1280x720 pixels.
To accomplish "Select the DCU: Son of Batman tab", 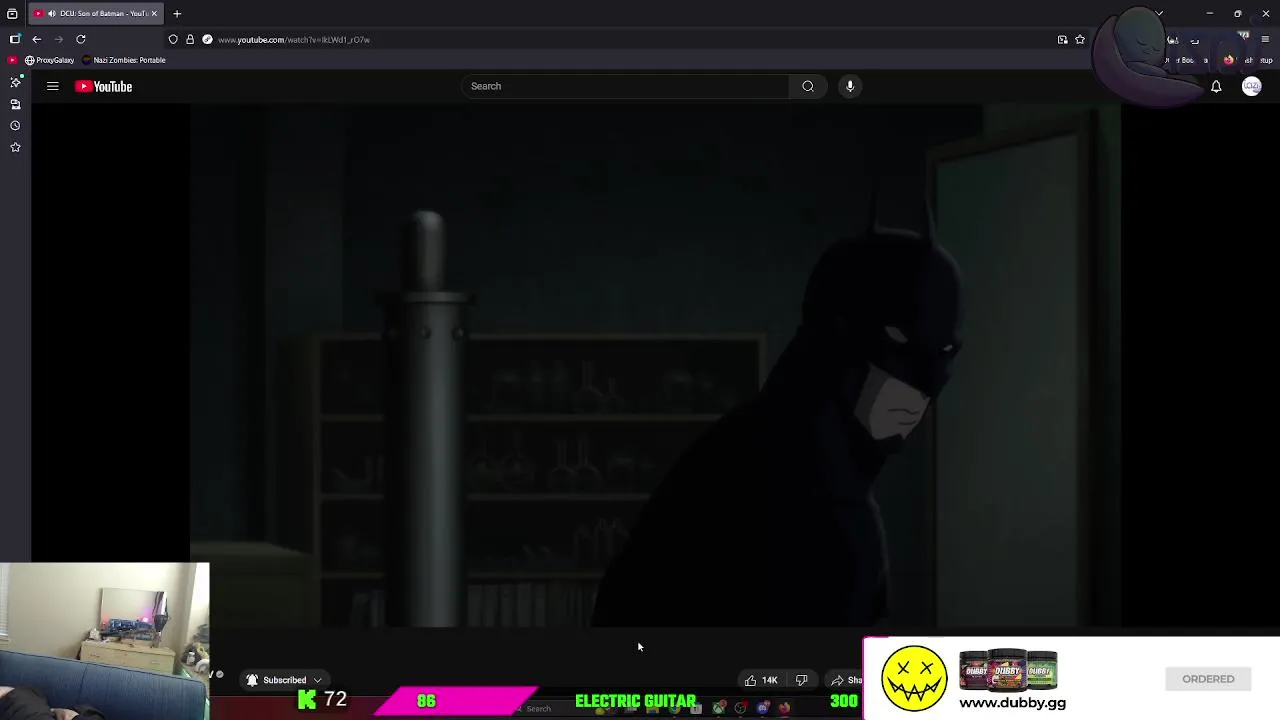I will point(95,13).
